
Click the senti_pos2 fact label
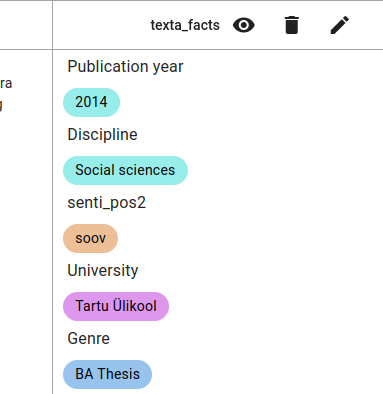click(107, 203)
